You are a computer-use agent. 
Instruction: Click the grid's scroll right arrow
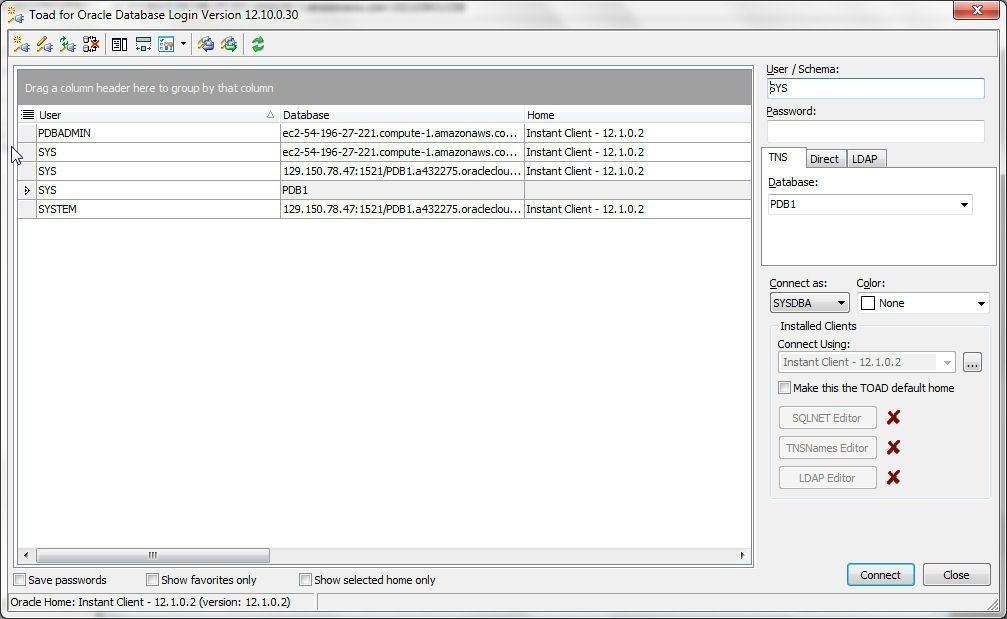(742, 555)
